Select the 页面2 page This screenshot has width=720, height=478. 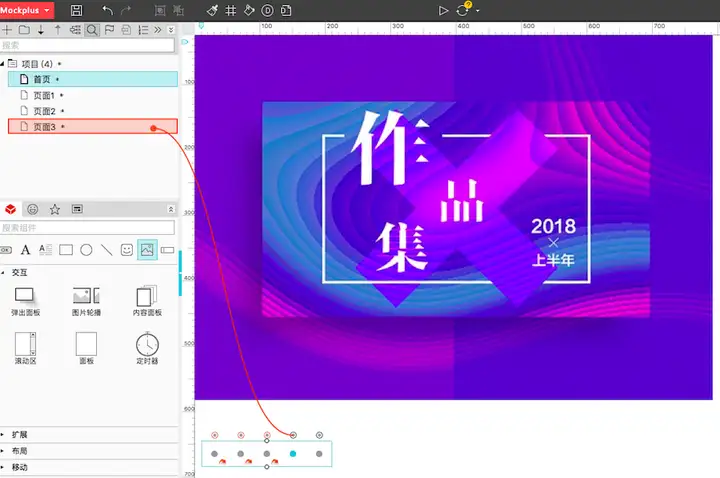(93, 111)
